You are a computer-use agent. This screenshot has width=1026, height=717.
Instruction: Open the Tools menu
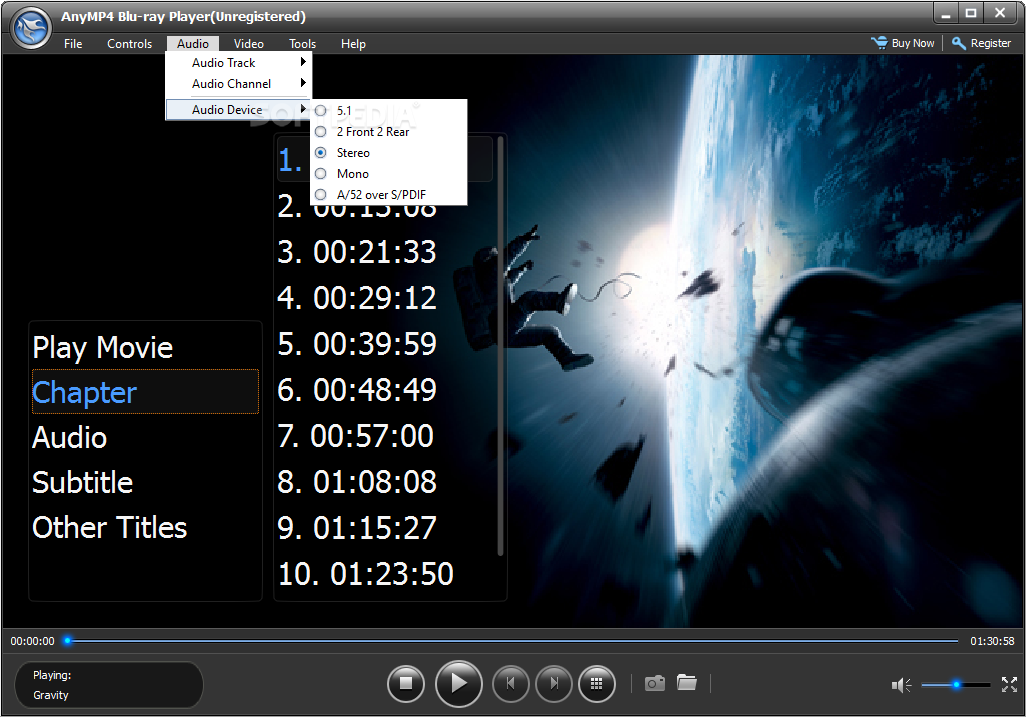click(302, 44)
